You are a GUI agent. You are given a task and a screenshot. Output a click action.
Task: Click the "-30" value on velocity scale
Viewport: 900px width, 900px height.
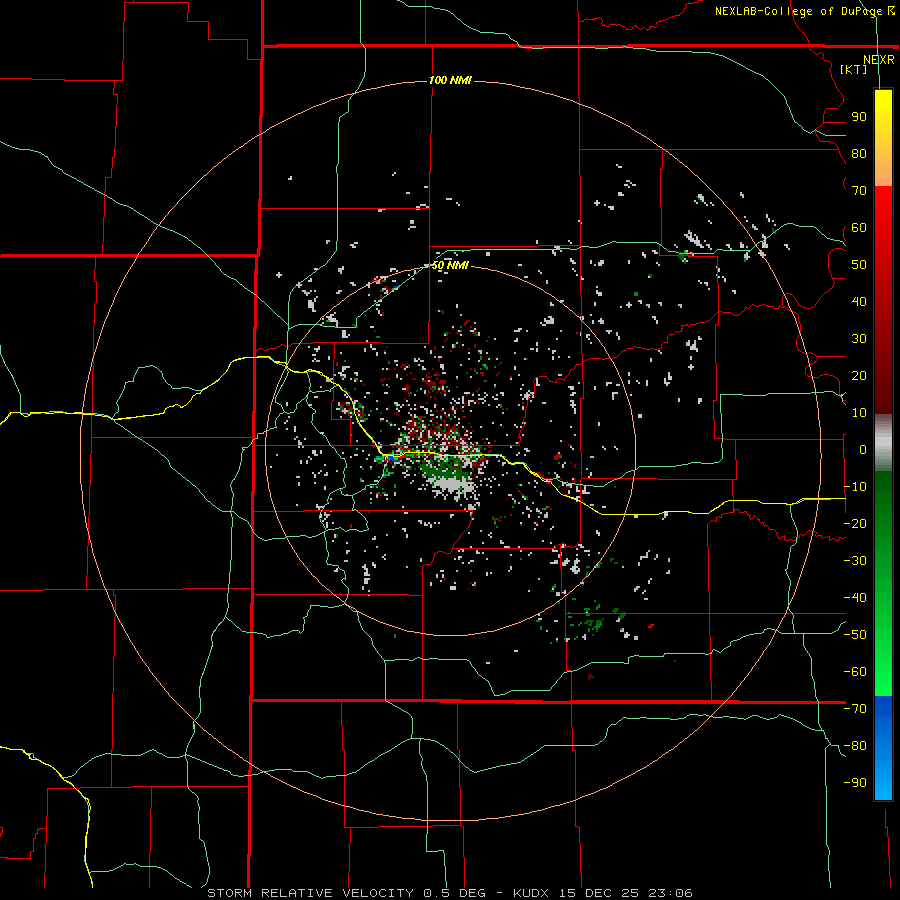click(855, 561)
